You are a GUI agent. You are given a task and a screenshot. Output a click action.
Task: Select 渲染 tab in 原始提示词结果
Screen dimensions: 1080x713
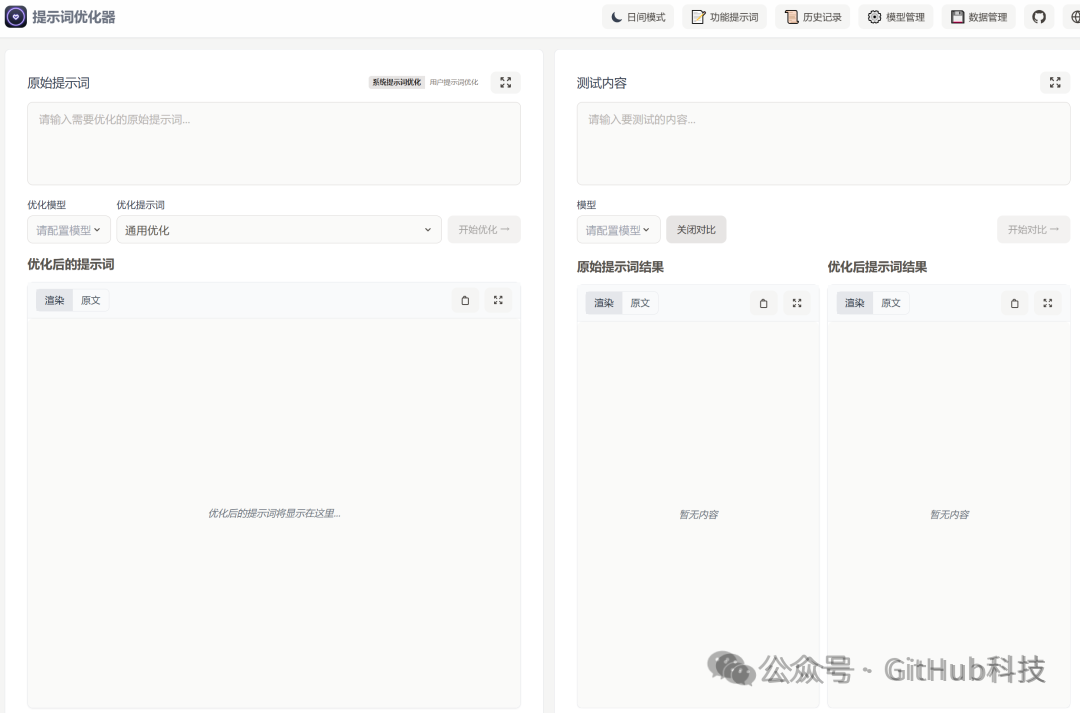click(x=604, y=303)
